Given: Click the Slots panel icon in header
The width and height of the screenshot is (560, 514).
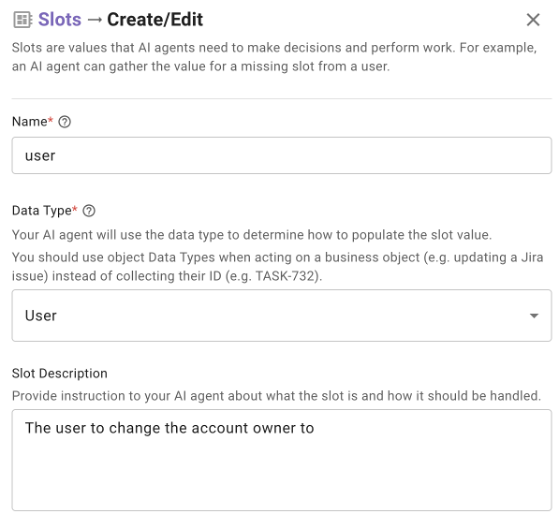Looking at the screenshot, I should [22, 20].
